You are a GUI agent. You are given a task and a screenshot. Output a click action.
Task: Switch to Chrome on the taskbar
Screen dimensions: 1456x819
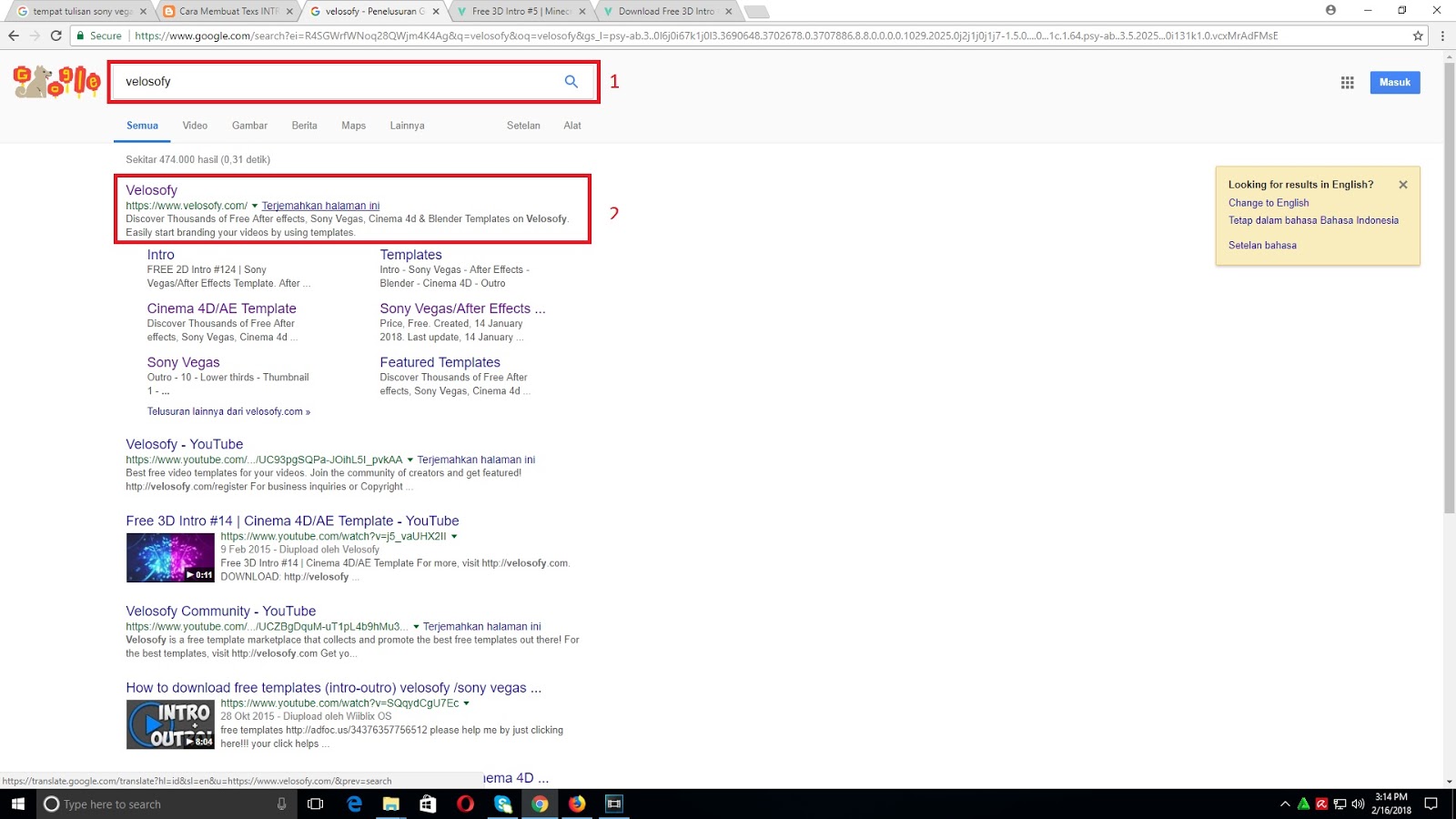[x=540, y=804]
